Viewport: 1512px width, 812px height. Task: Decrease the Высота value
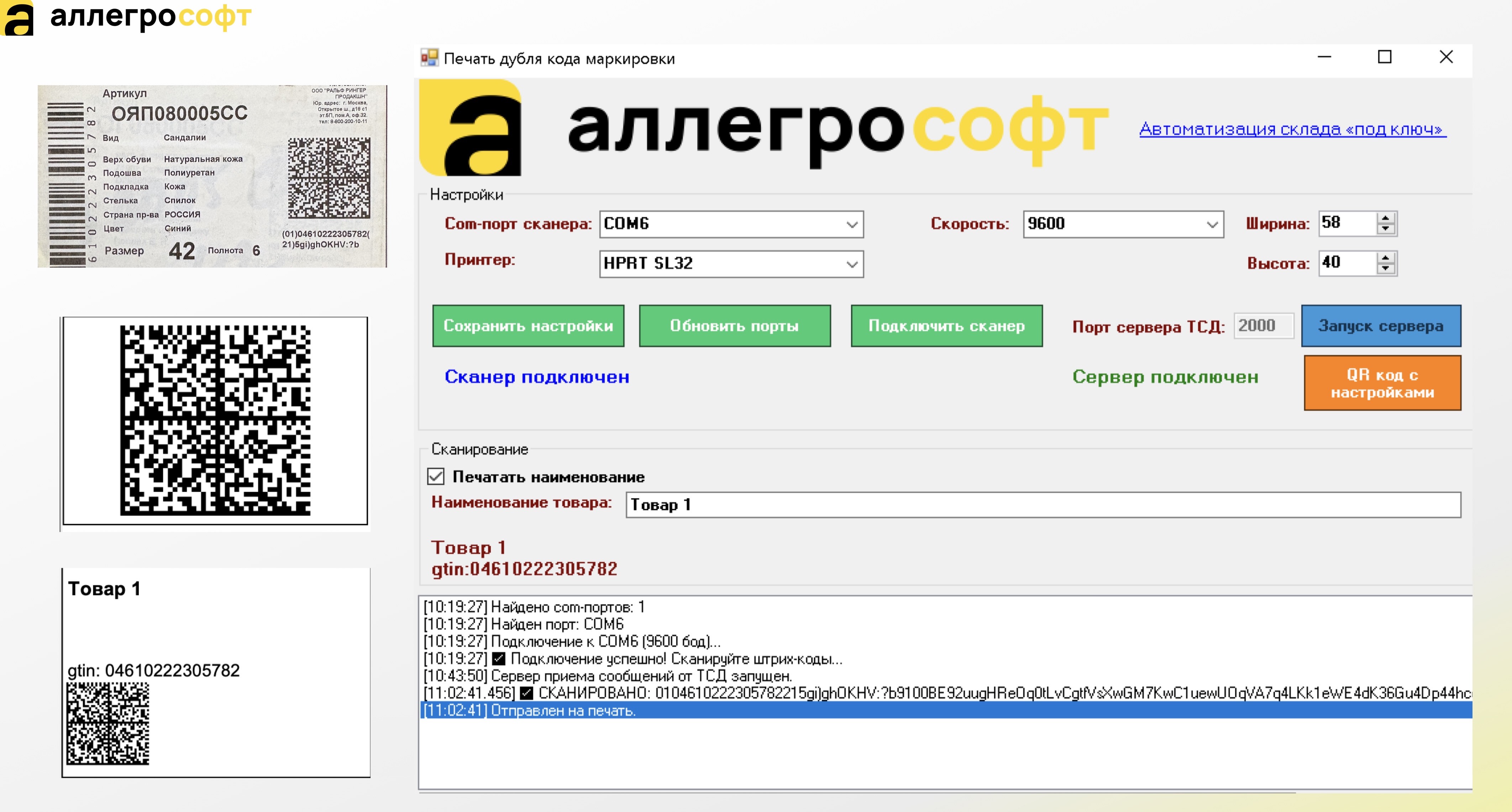pyautogui.click(x=1386, y=269)
